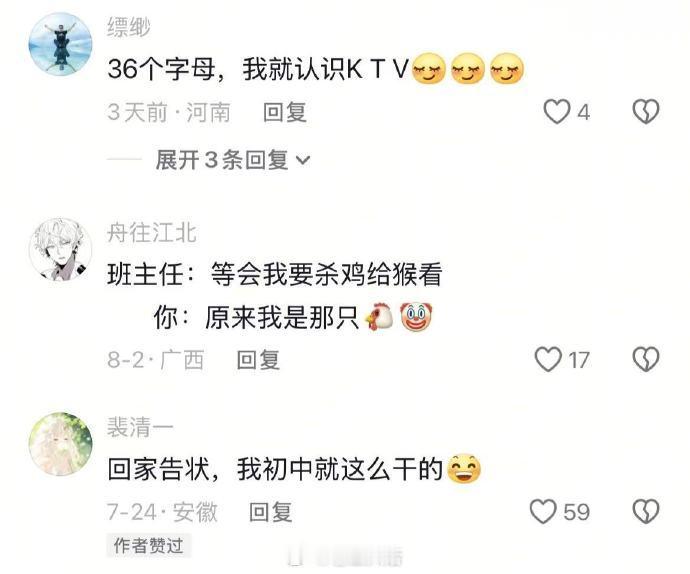Screen dimensions: 690x574
Task: Tap broken heart on 舟往江北's comment
Action: 646,359
